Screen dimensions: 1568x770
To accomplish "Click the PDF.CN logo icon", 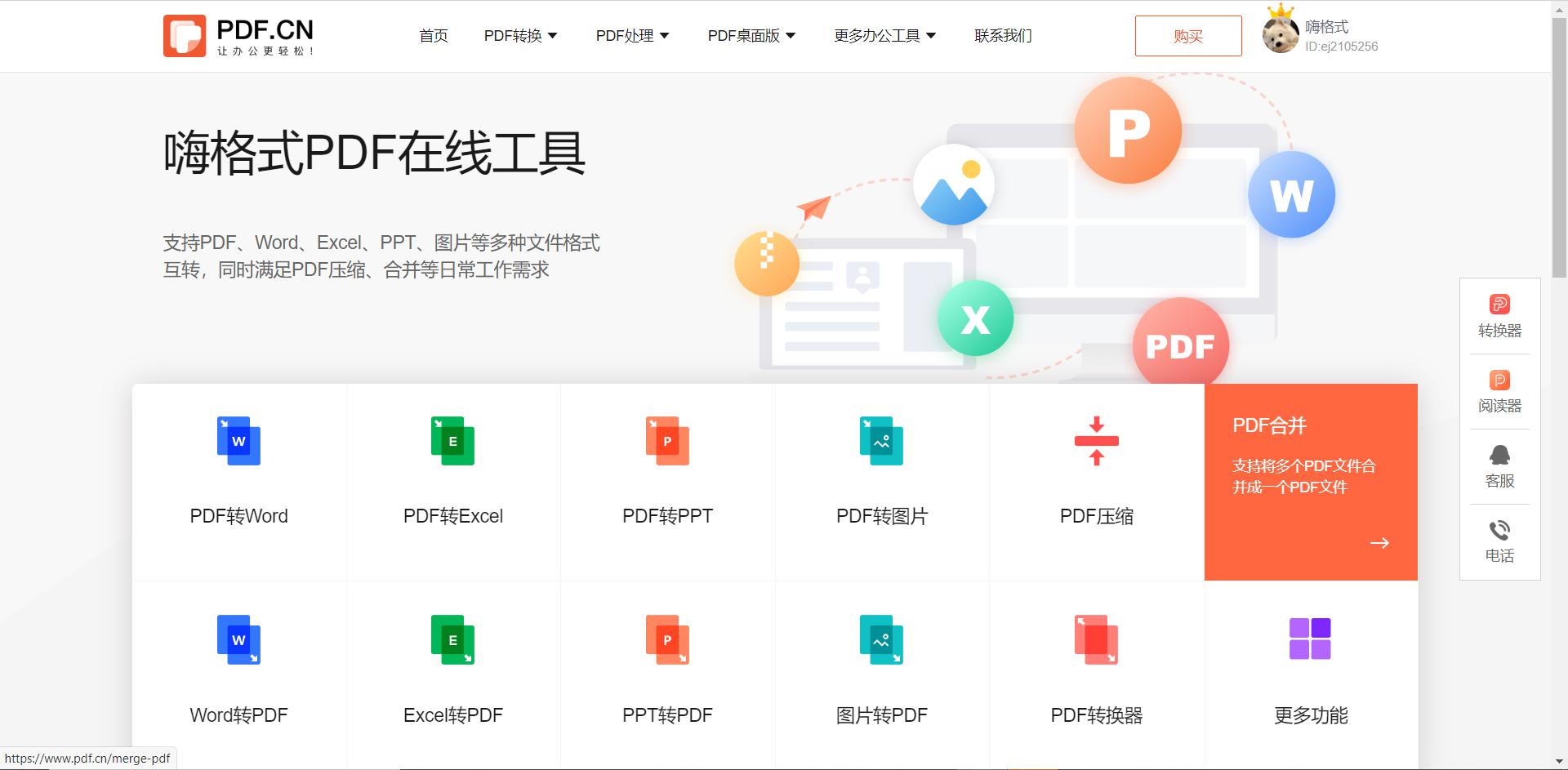I will [184, 36].
